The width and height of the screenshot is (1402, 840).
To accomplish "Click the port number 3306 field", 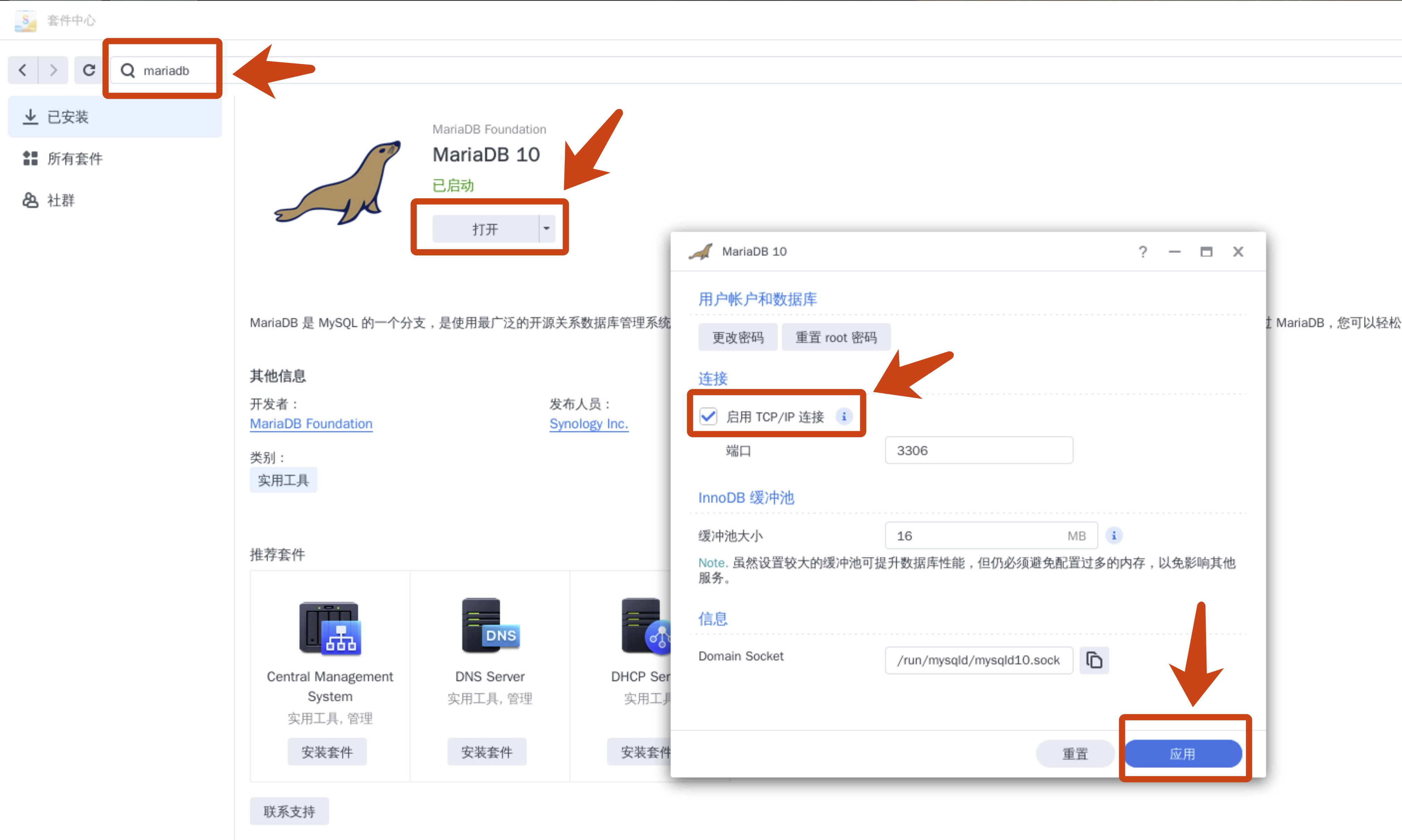I will pos(978,450).
